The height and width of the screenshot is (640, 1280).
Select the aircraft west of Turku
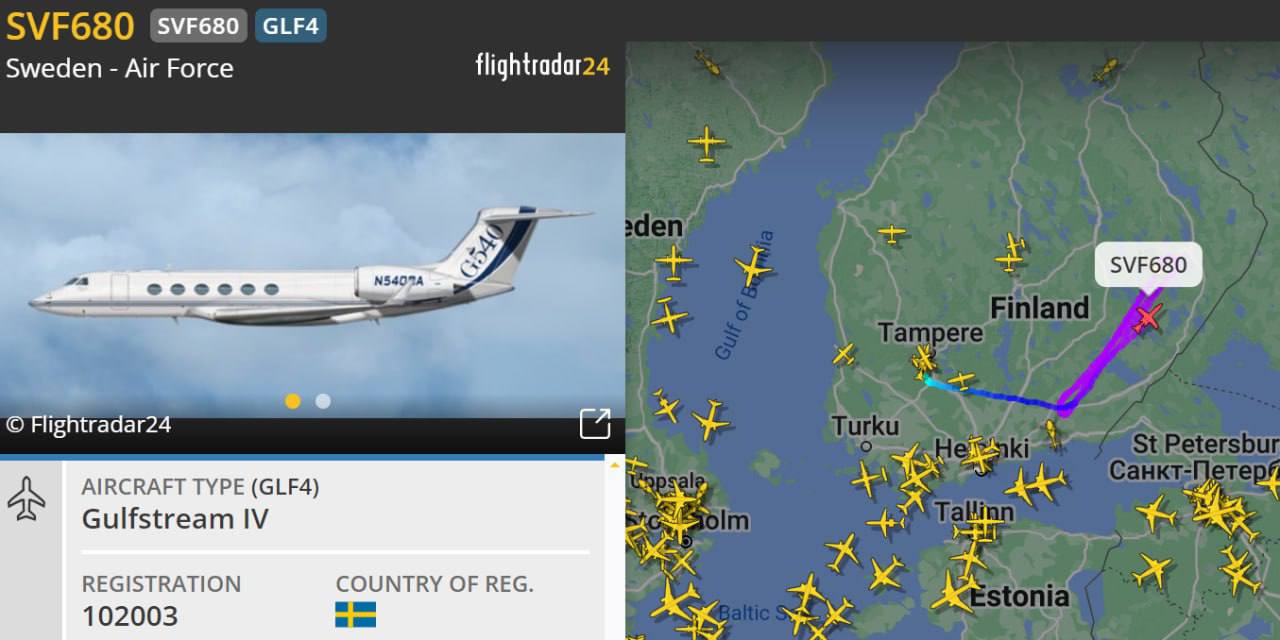[711, 420]
